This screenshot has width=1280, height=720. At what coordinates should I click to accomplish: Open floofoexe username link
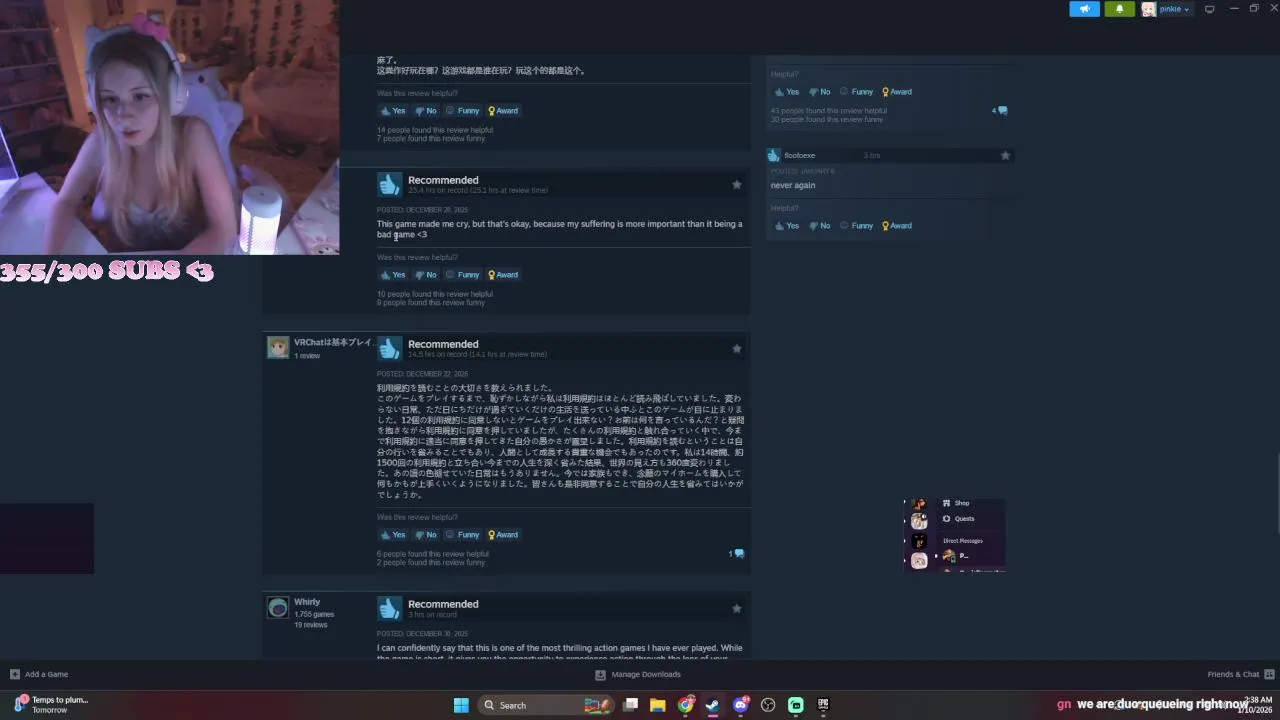(x=799, y=155)
